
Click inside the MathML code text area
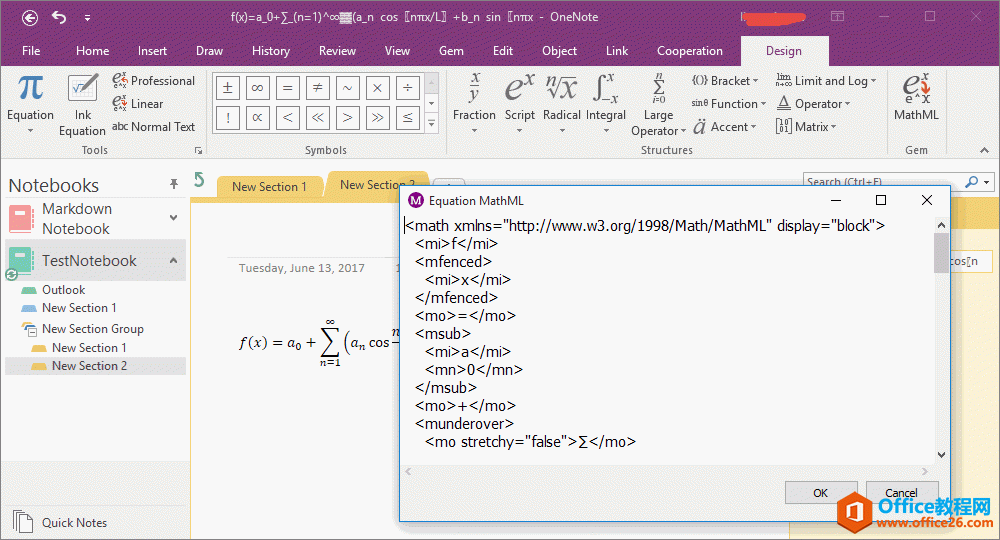(x=668, y=340)
